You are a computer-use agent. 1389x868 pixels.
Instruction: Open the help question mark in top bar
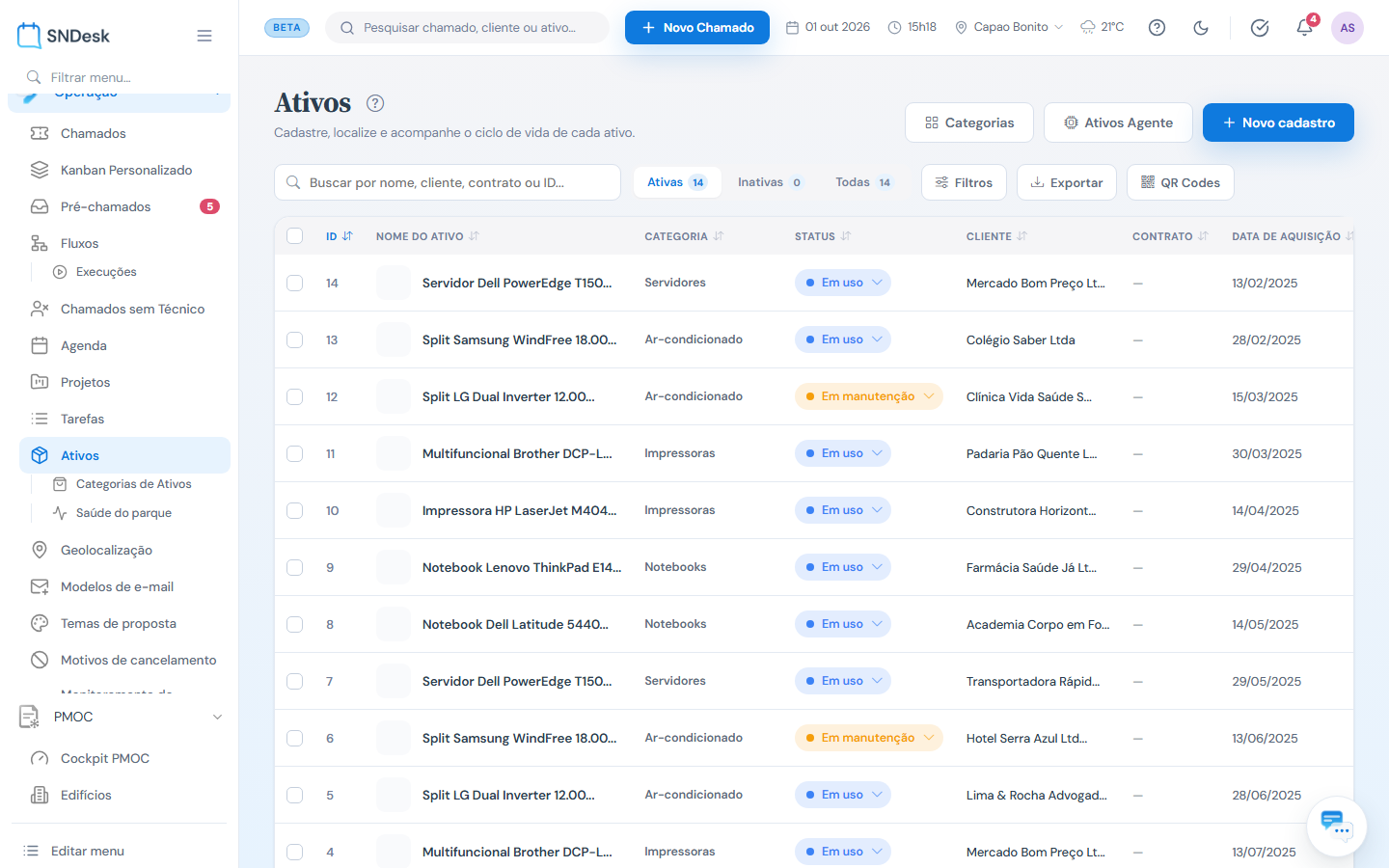1157,27
